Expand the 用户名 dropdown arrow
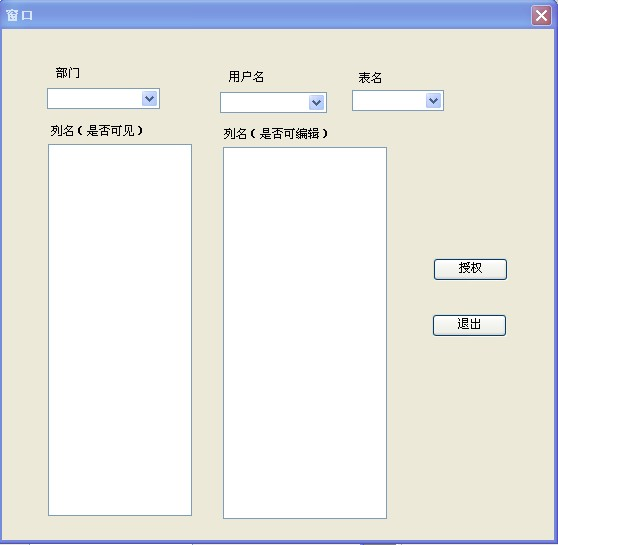 317,103
